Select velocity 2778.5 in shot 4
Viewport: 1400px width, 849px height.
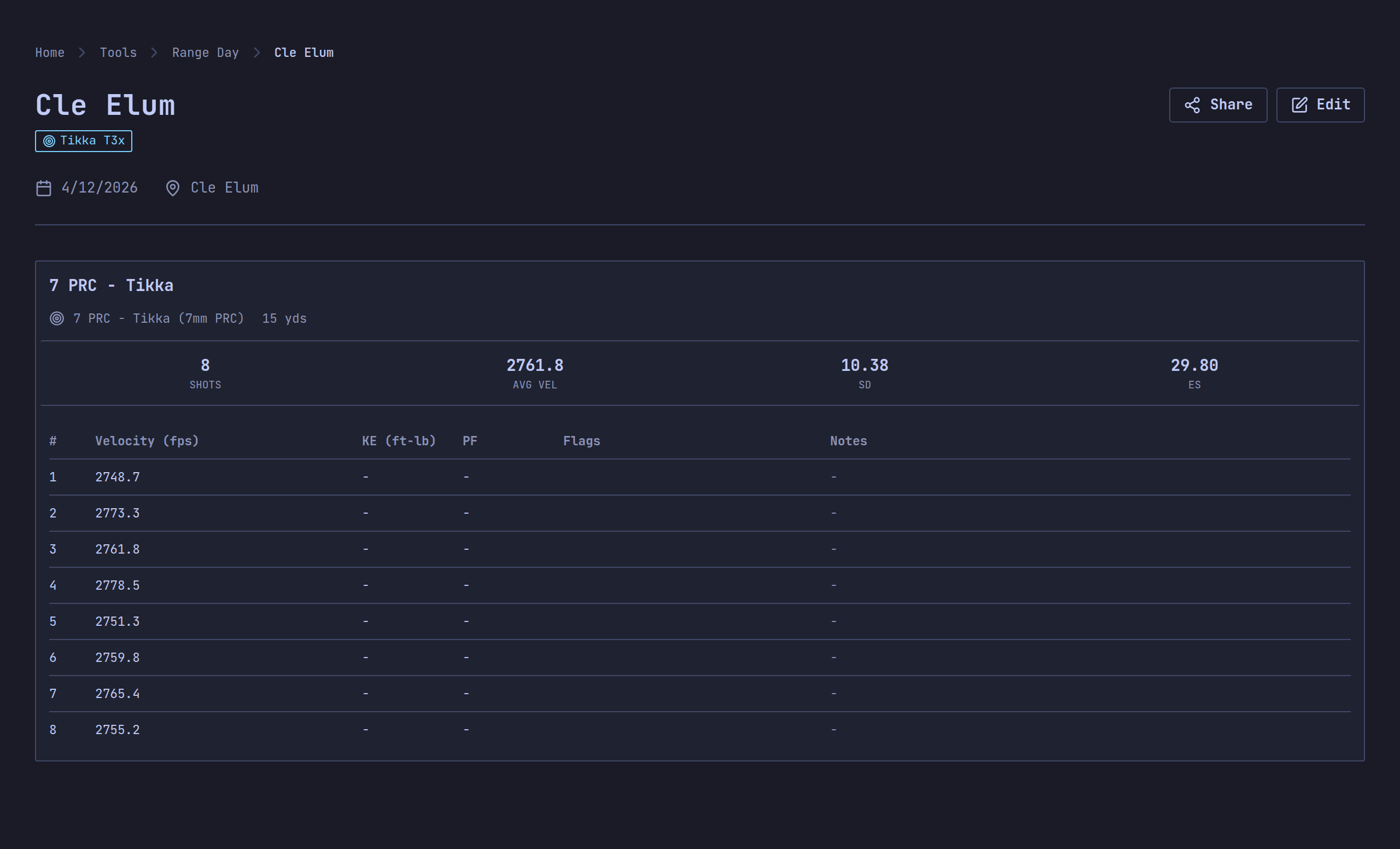point(118,585)
